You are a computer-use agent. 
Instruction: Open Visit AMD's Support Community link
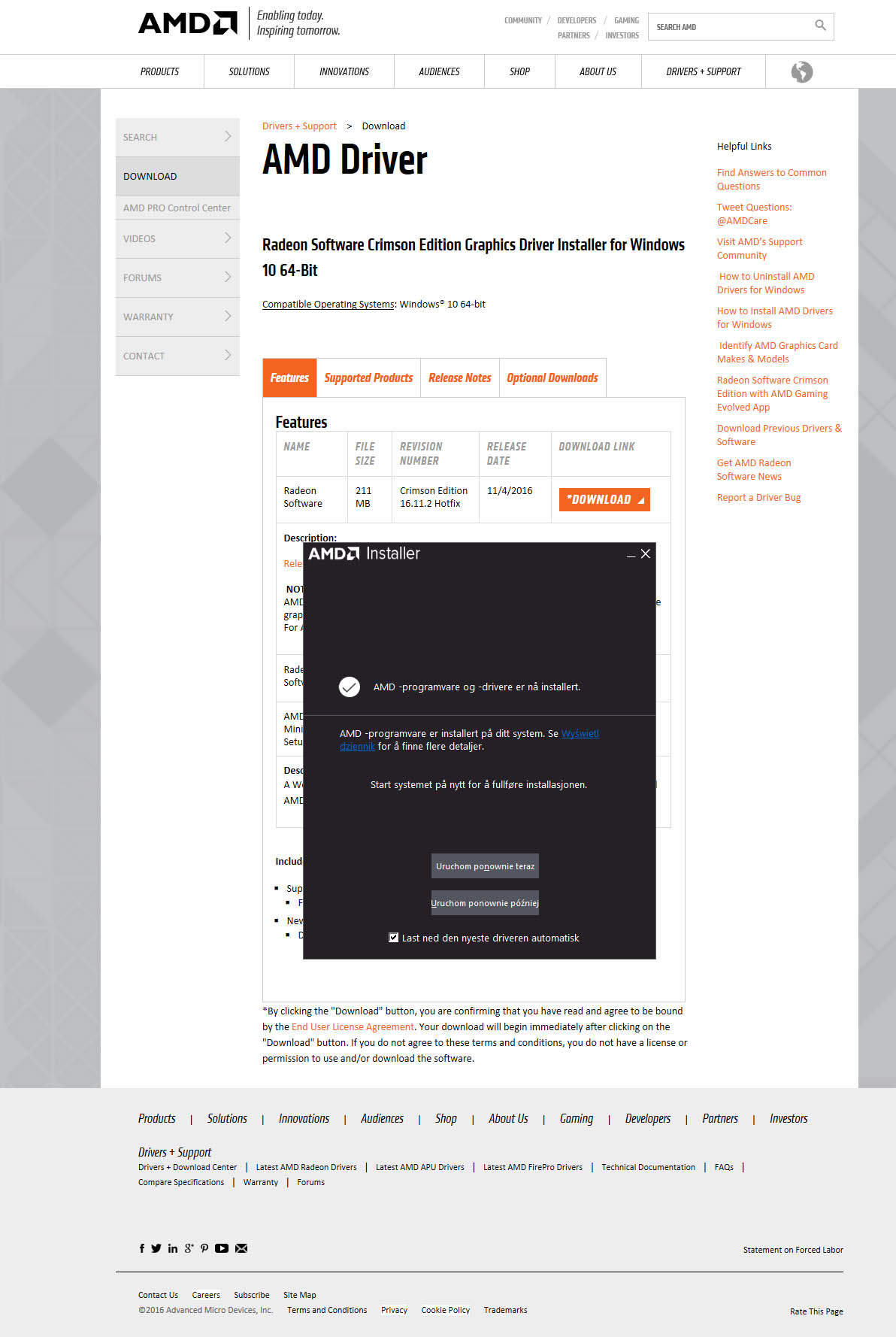pyautogui.click(x=759, y=248)
